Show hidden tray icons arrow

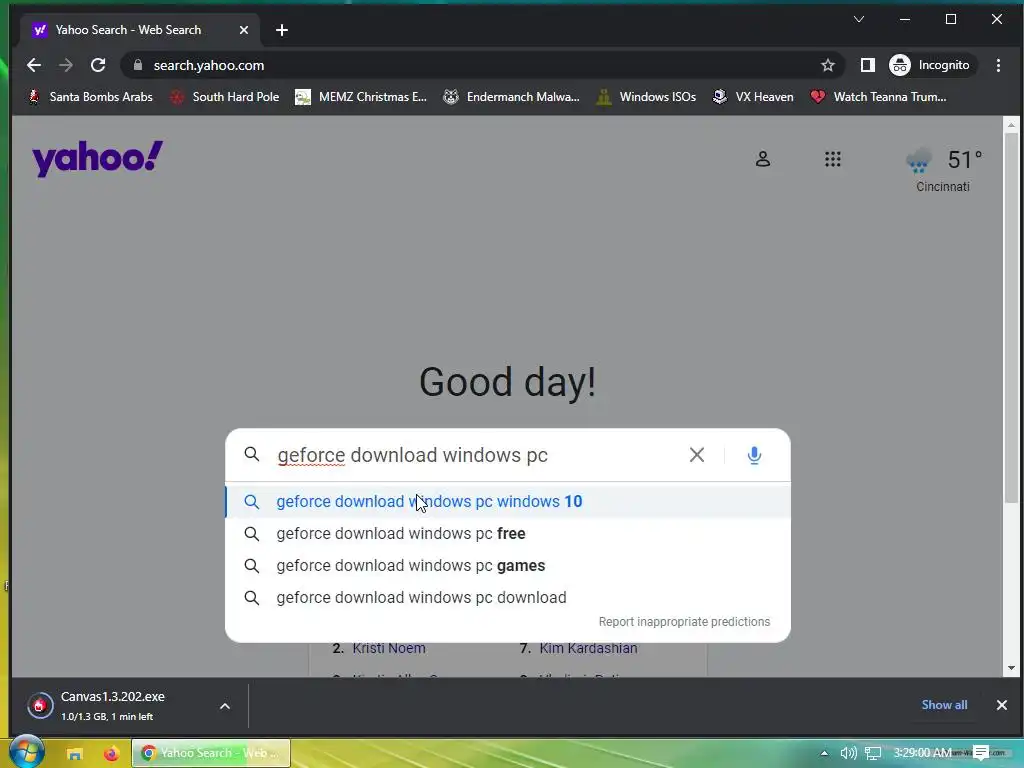click(x=824, y=753)
